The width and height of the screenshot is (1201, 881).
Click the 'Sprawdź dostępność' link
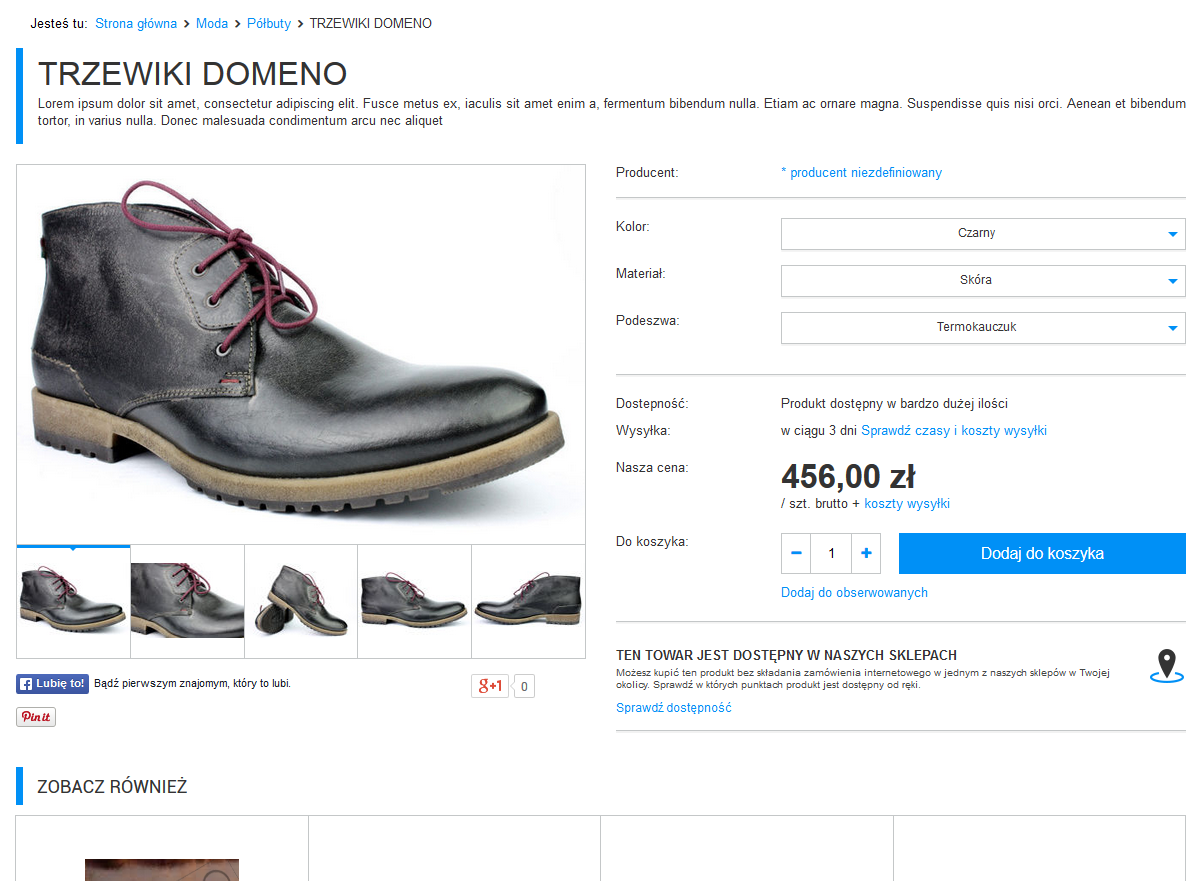pyautogui.click(x=673, y=708)
